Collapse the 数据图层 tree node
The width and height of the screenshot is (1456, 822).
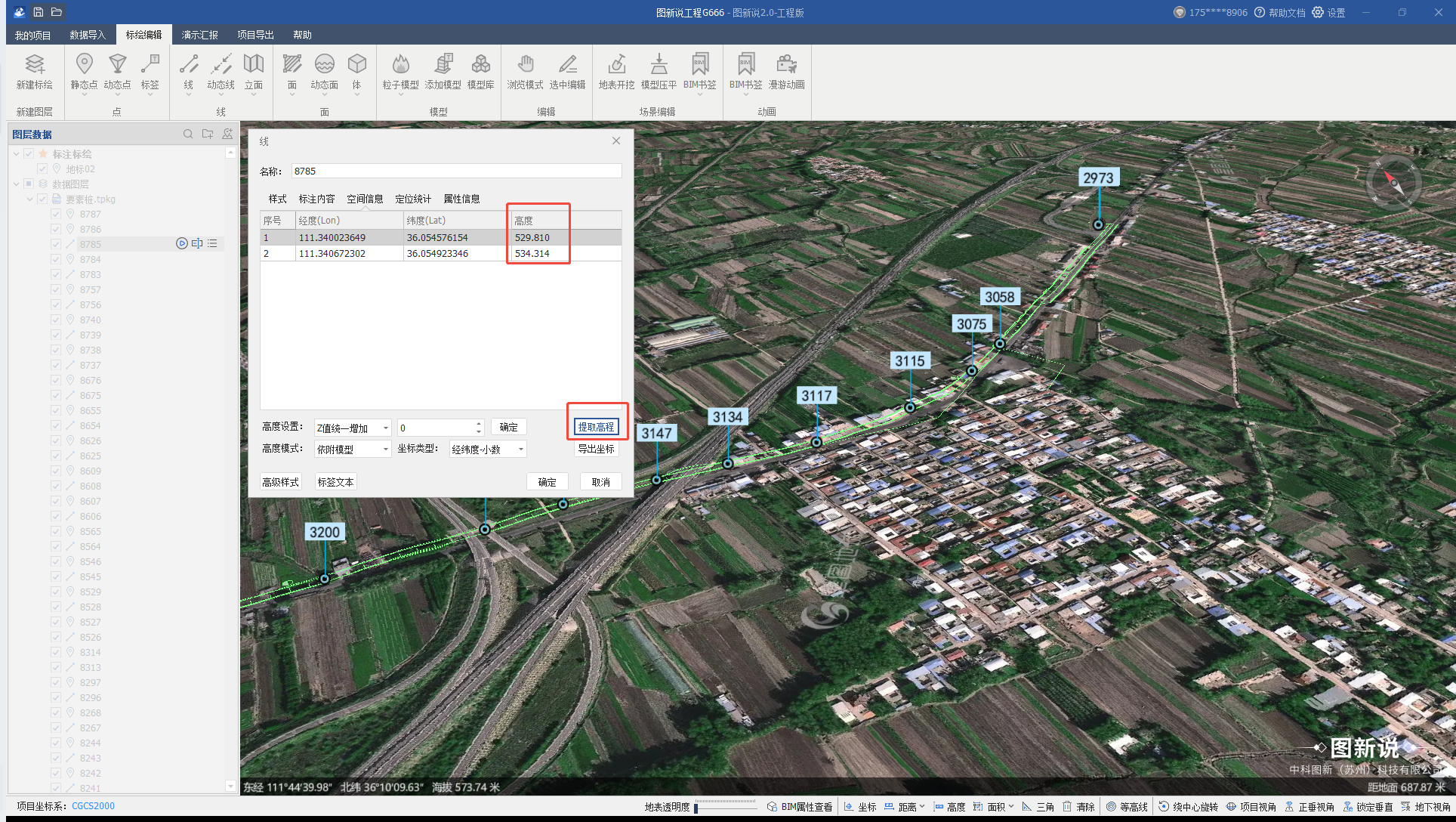tap(16, 184)
